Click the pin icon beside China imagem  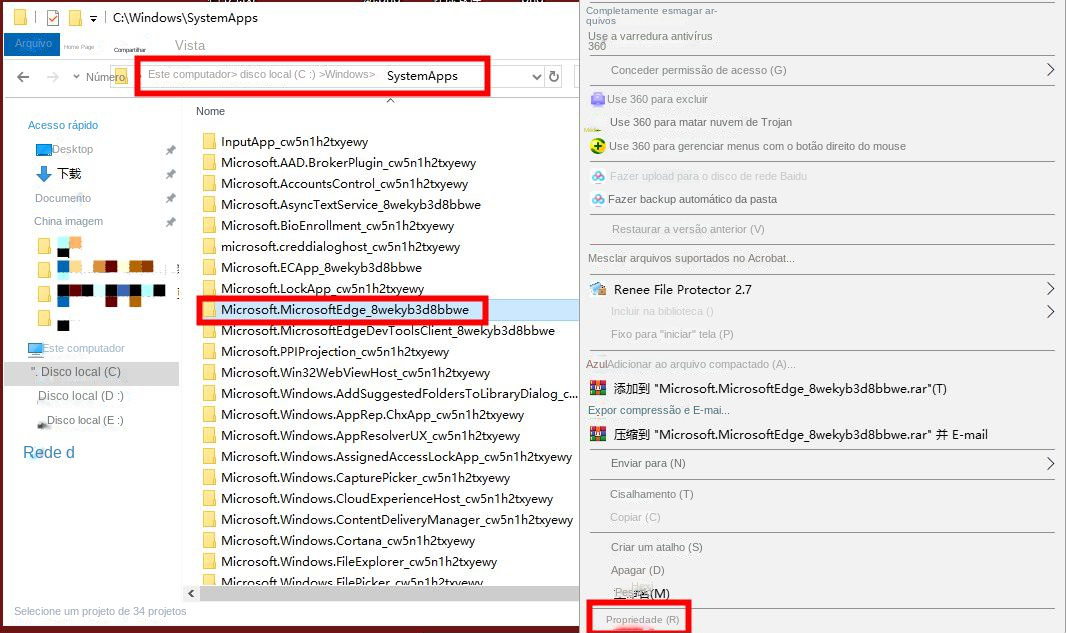click(171, 222)
